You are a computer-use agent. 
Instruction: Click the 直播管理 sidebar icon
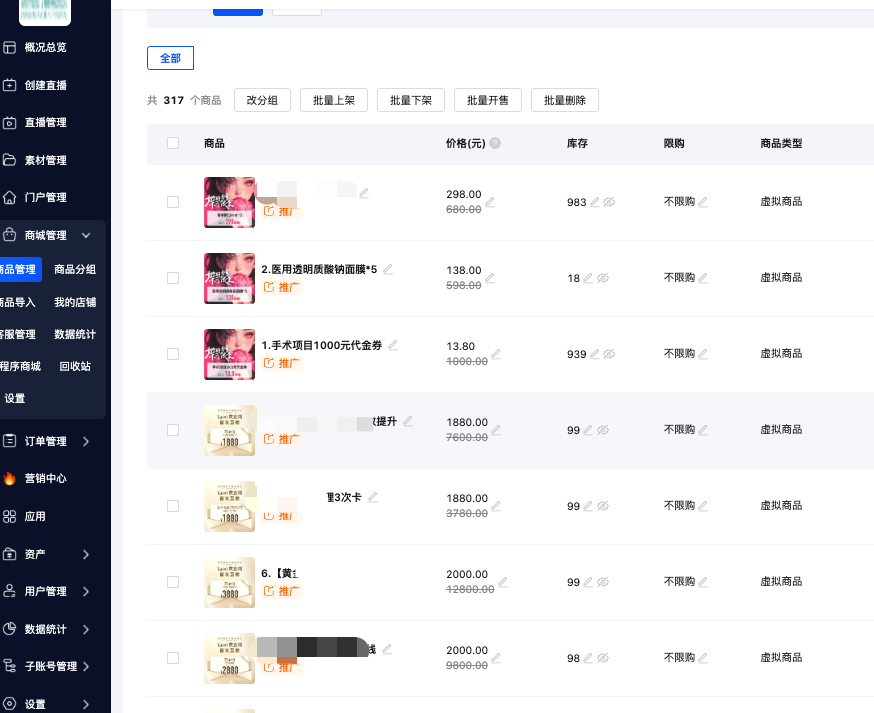pyautogui.click(x=9, y=123)
